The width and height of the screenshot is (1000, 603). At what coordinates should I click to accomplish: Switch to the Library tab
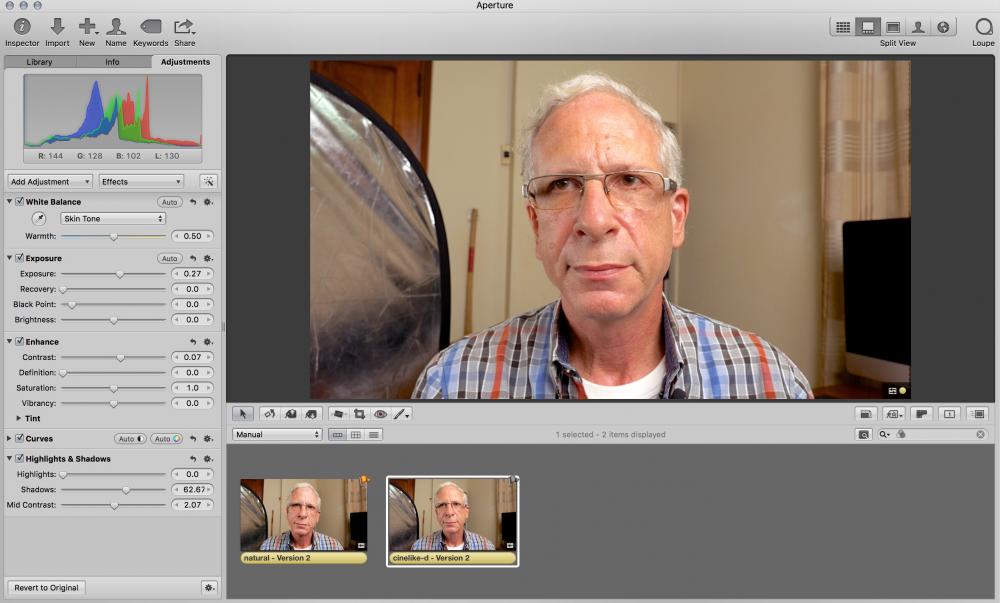[x=39, y=62]
